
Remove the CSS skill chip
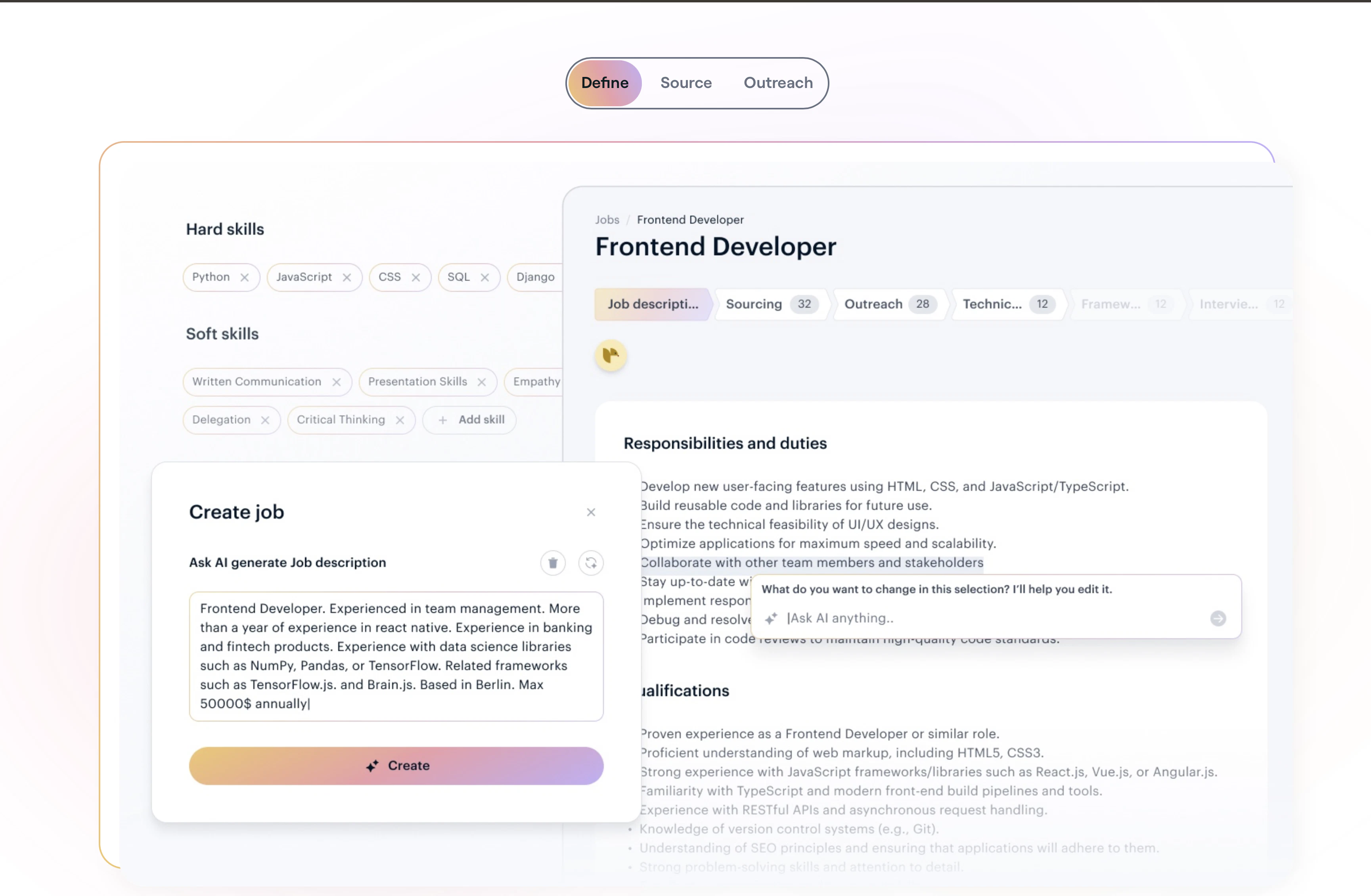point(416,277)
